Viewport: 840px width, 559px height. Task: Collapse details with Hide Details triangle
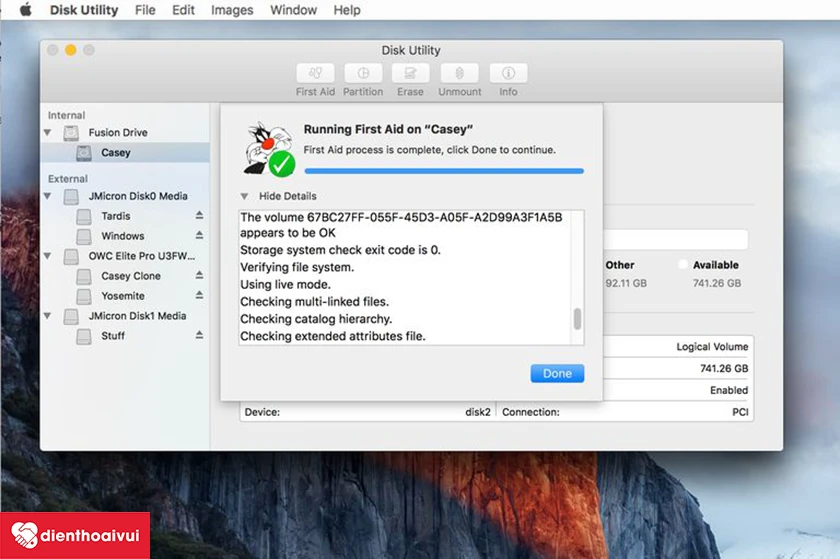point(244,196)
